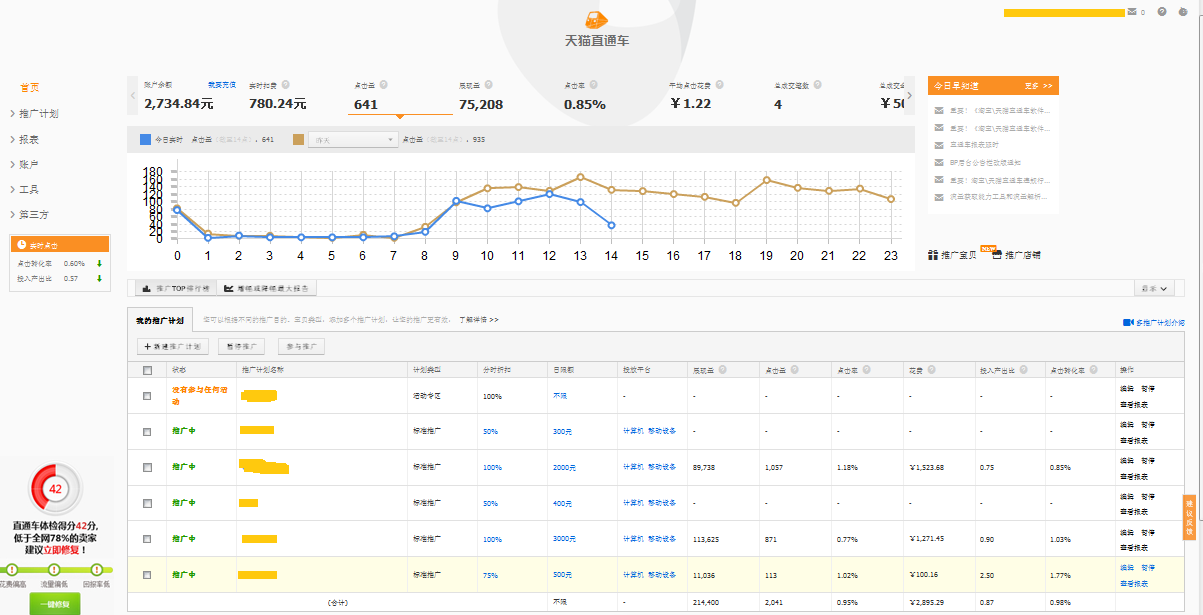
Task: Click the 推广店铺 shop icon
Action: pos(996,255)
